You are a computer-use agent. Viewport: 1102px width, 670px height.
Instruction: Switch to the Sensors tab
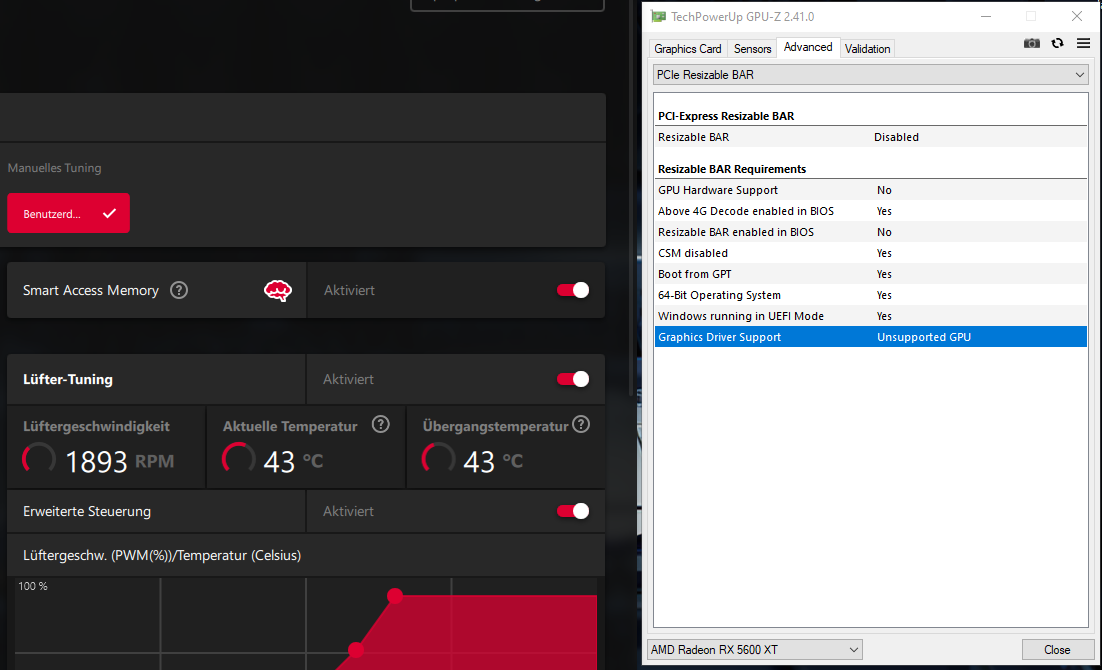coord(751,48)
